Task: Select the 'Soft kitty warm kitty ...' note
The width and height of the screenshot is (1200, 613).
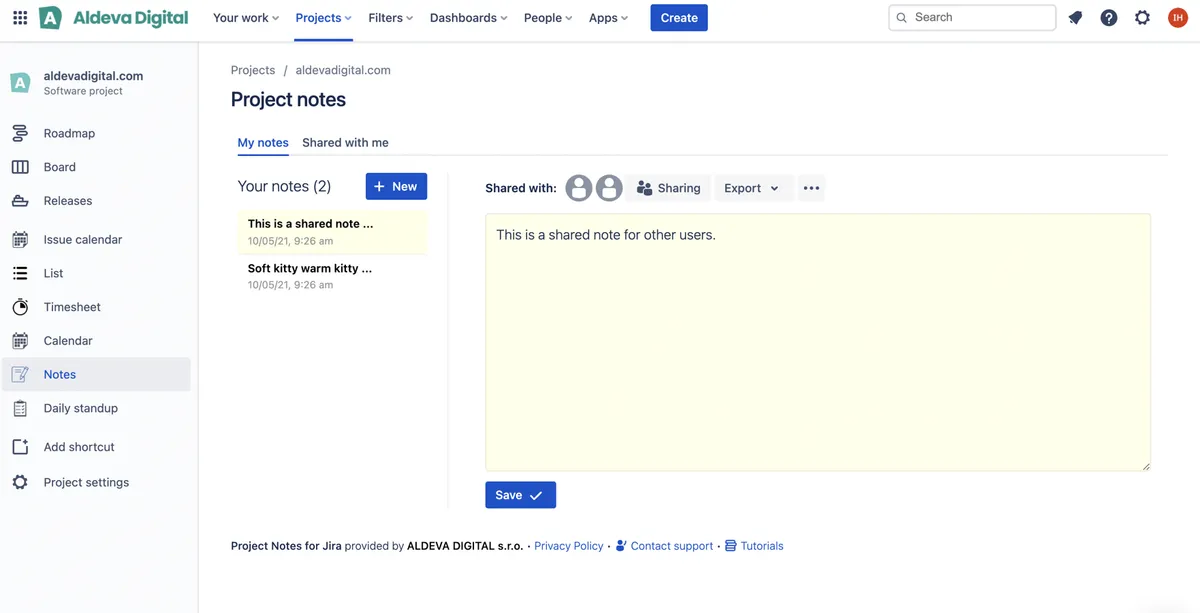Action: 332,276
